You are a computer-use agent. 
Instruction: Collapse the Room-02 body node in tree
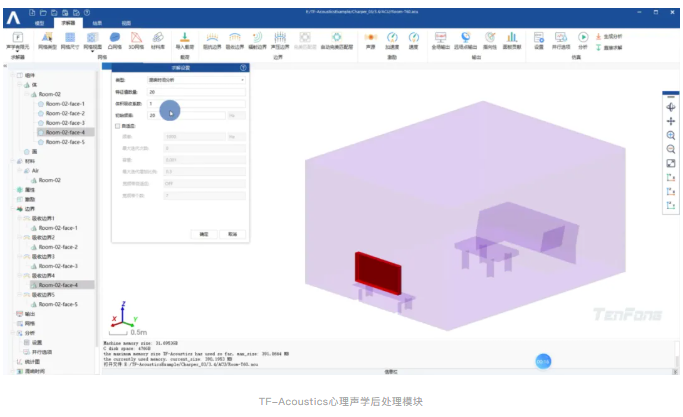27,94
